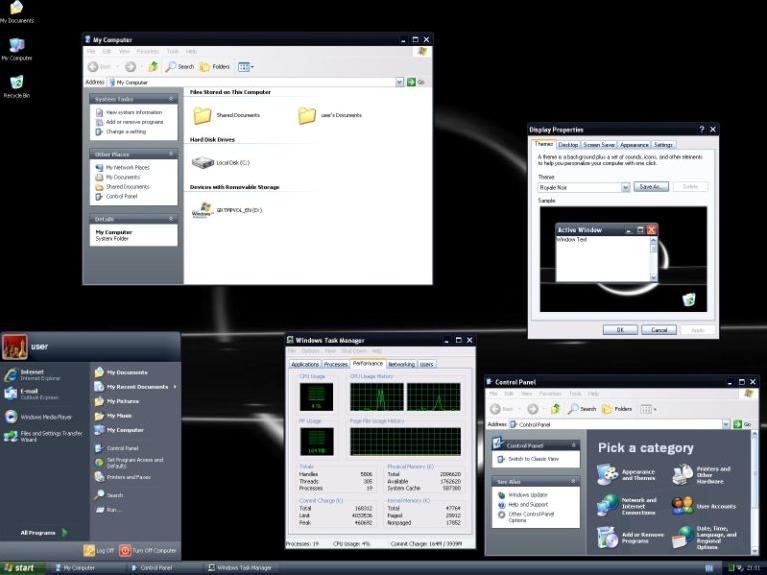Open Date, Time, Language category

point(705,538)
